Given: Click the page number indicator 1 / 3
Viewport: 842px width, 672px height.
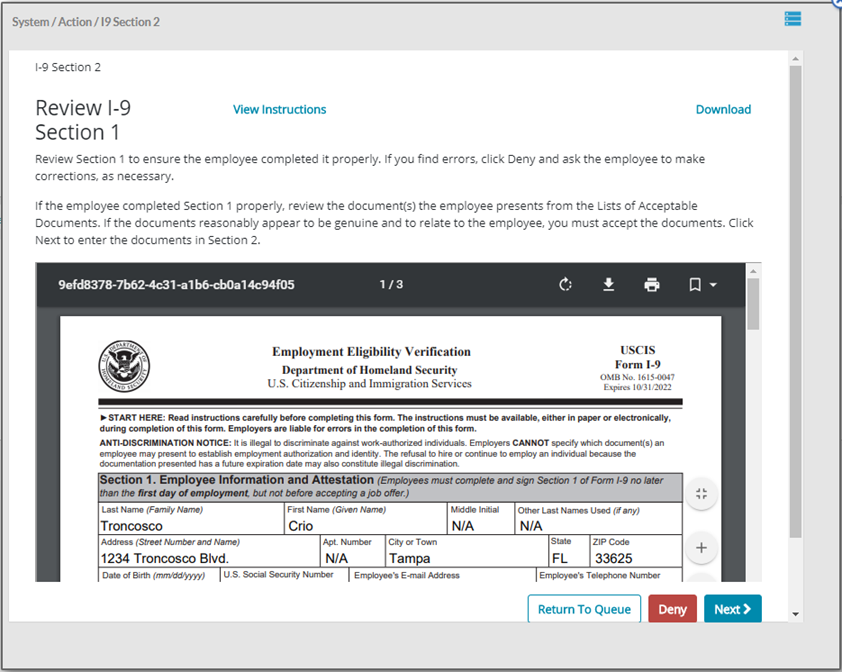Looking at the screenshot, I should tap(391, 284).
